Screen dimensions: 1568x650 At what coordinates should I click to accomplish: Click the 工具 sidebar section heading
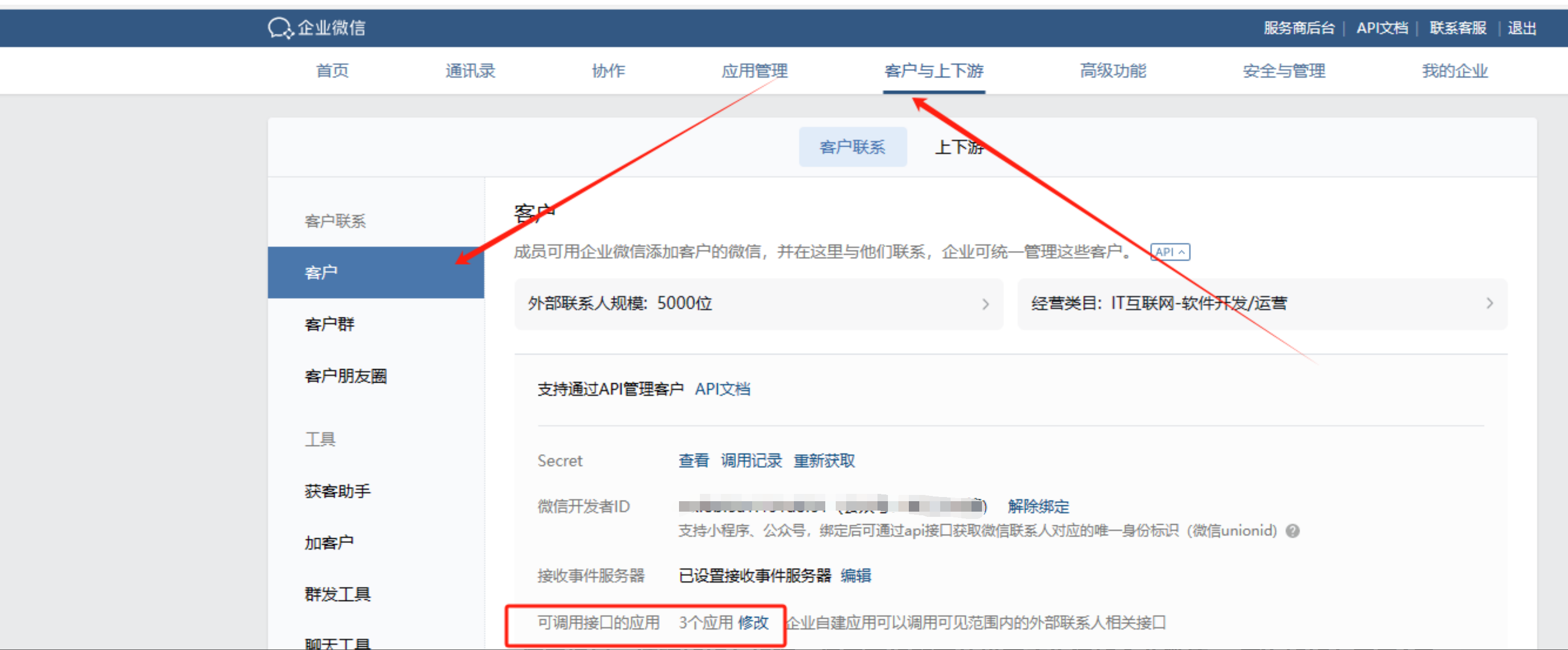320,439
